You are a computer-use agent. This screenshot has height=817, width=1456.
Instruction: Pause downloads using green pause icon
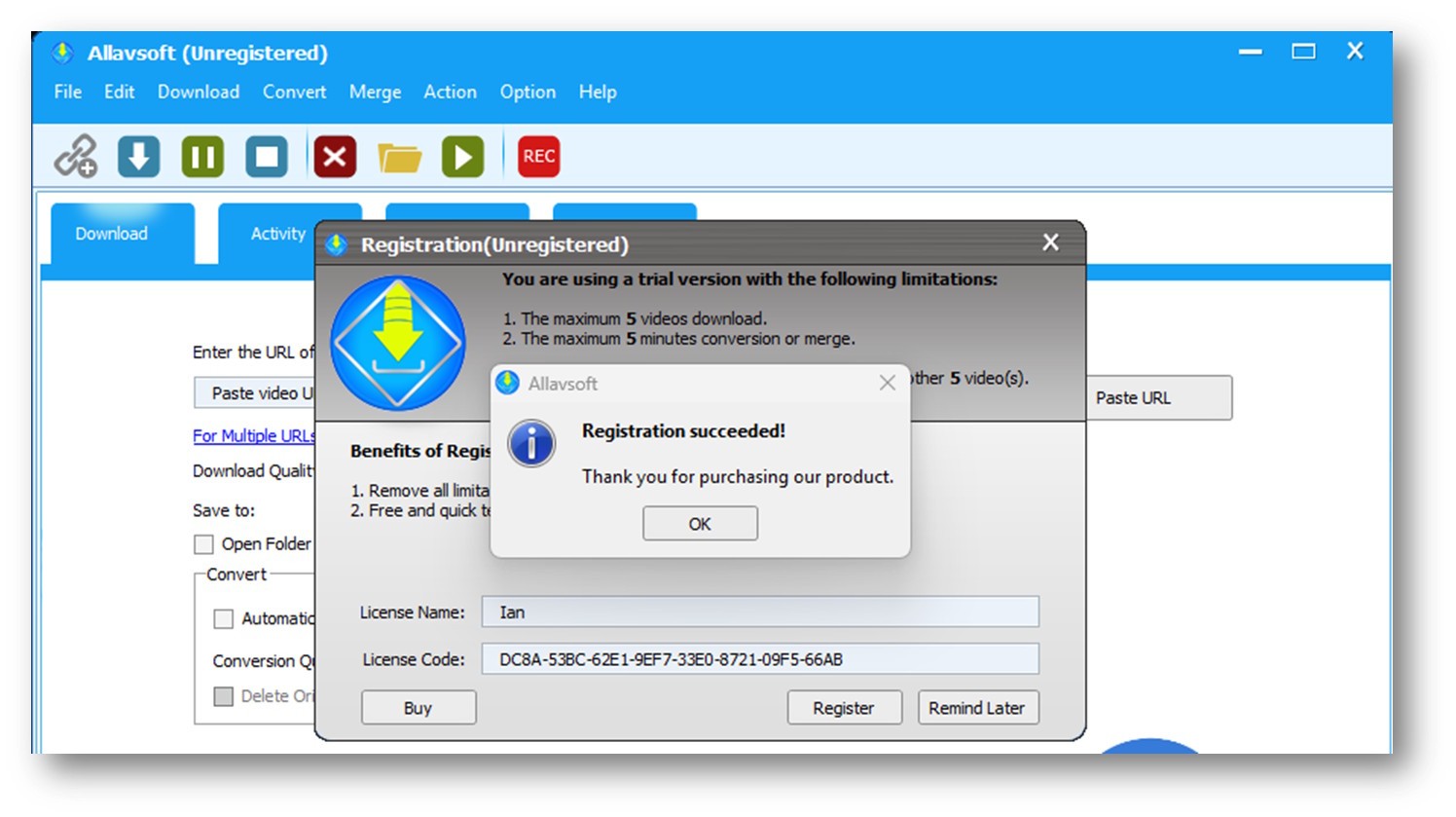202,156
